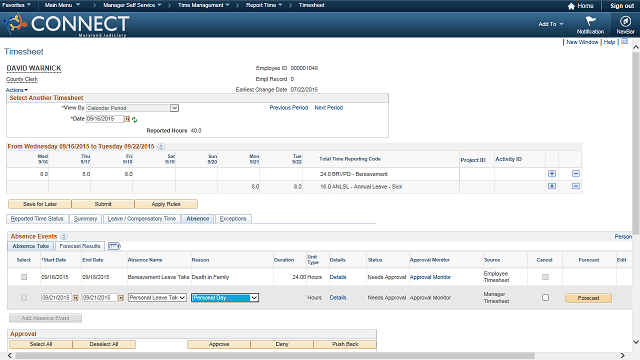Expand the Actions dropdown under County Clerk
This screenshot has height=360, width=640.
coord(17,90)
